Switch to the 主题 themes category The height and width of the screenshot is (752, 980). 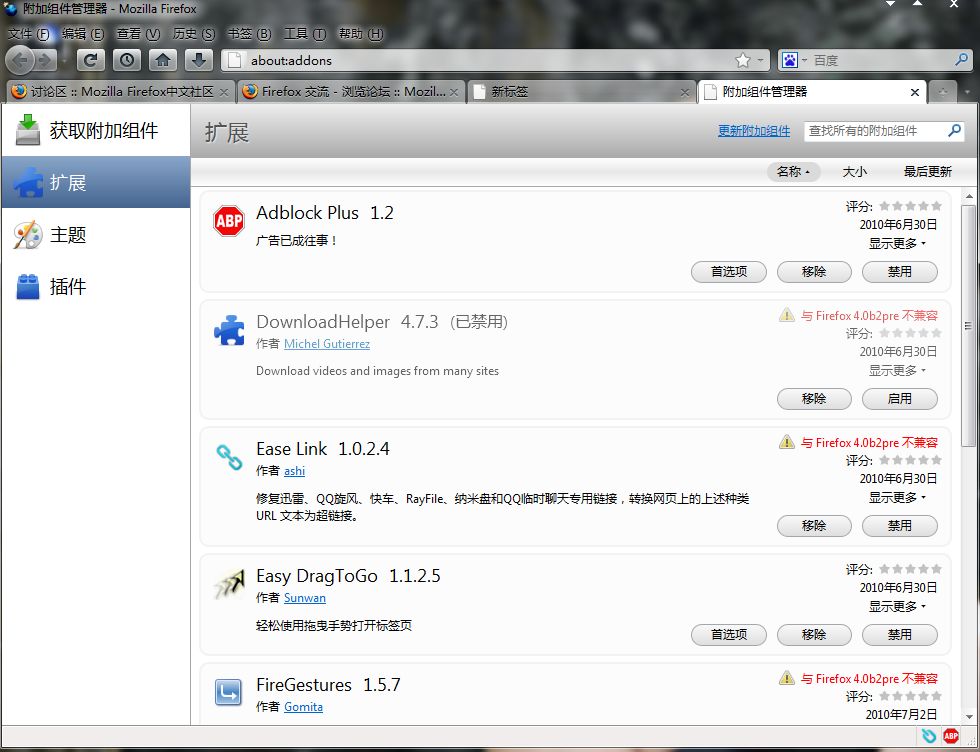point(68,235)
